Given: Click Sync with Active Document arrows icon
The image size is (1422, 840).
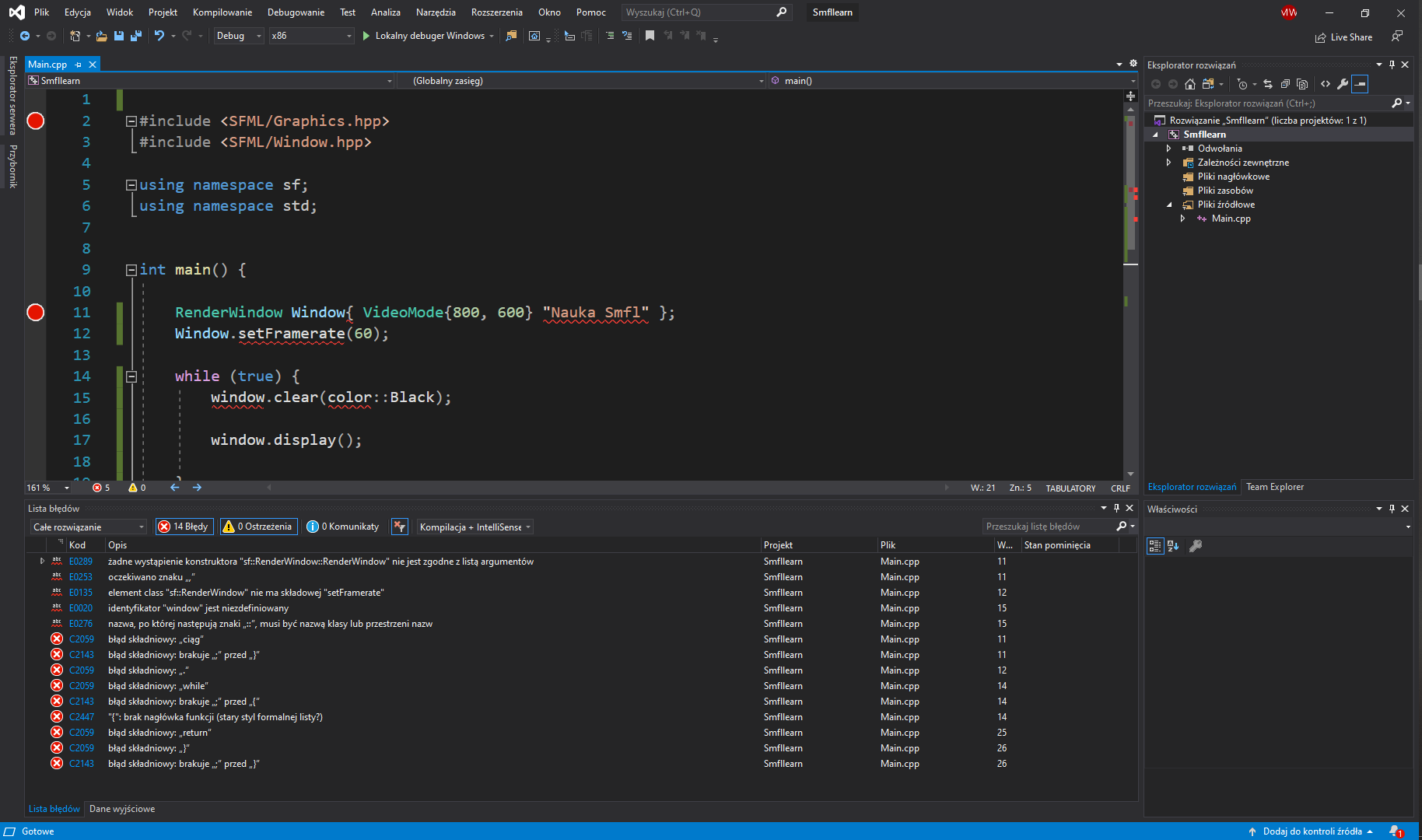Looking at the screenshot, I should [1268, 84].
